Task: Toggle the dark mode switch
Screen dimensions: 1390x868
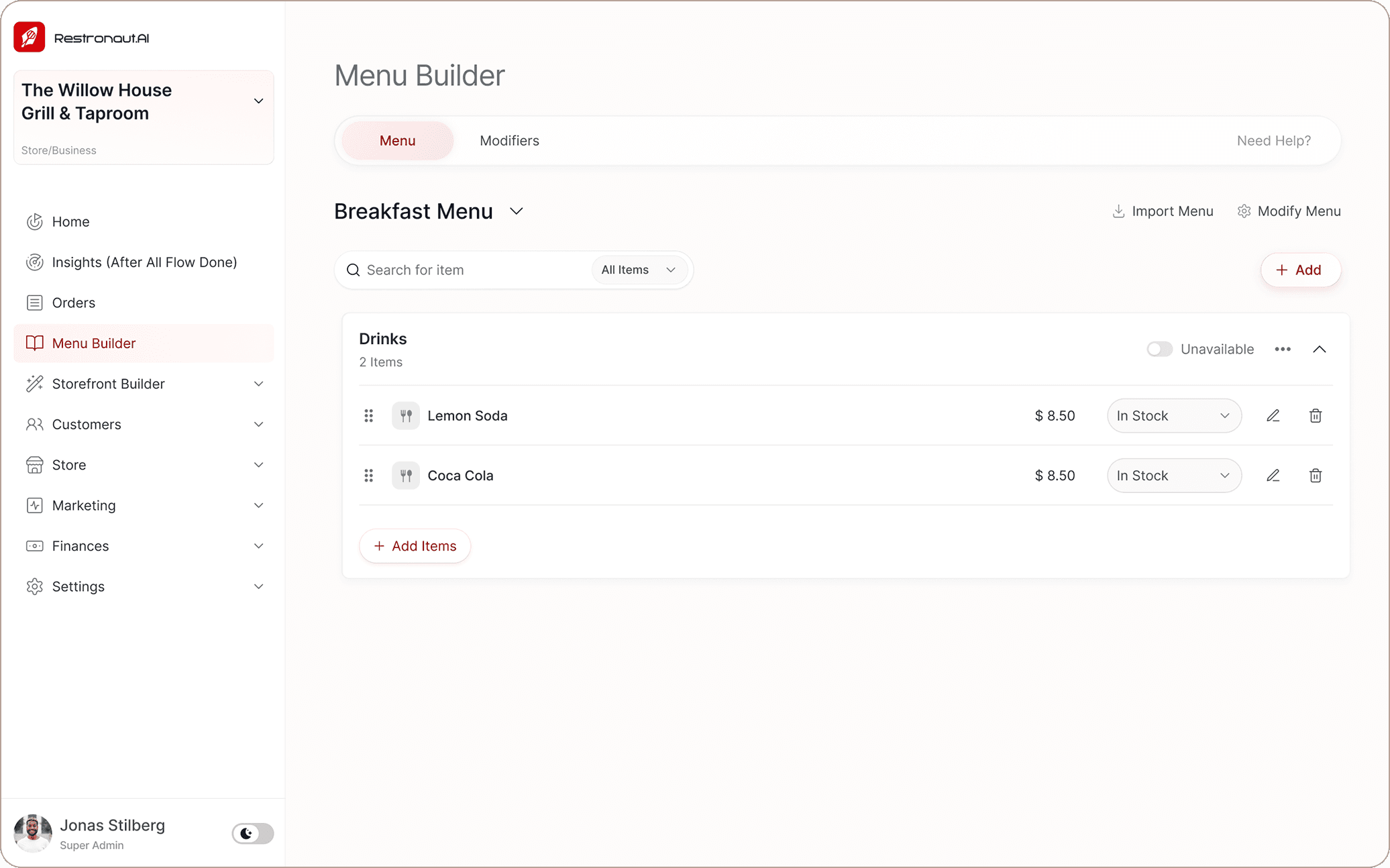Action: coord(253,833)
